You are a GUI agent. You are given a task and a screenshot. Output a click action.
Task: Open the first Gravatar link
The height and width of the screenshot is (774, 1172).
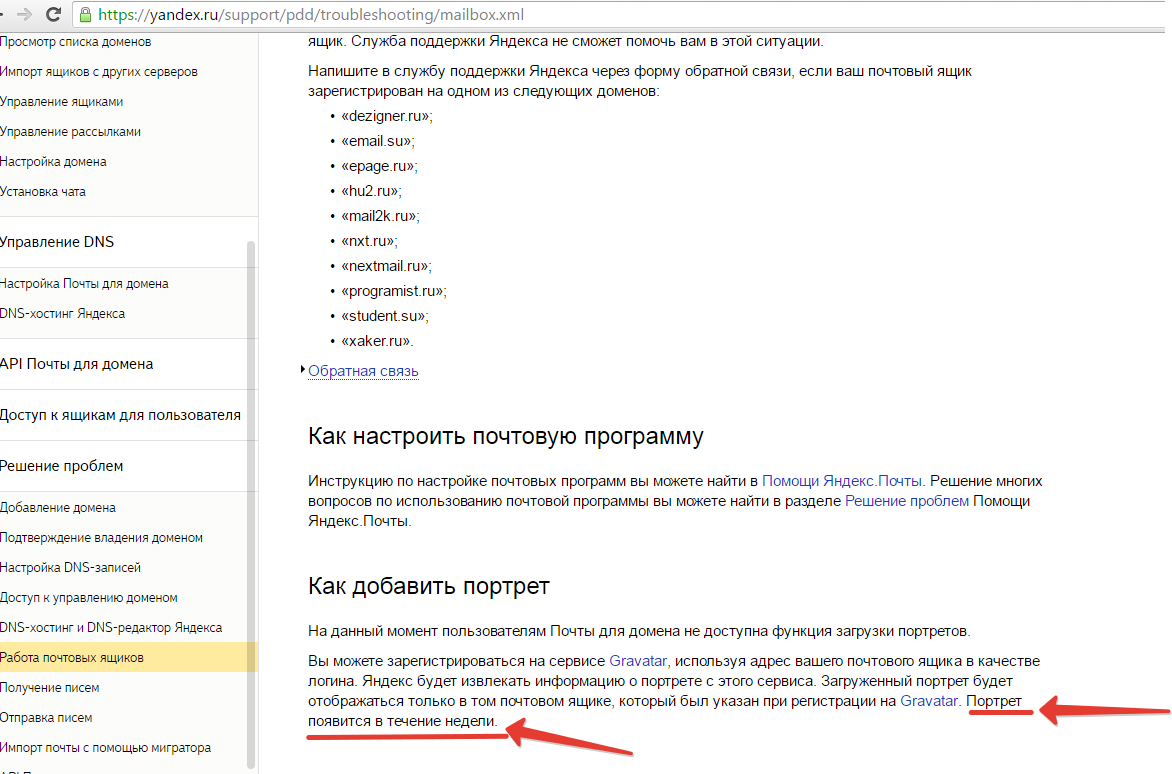(638, 661)
